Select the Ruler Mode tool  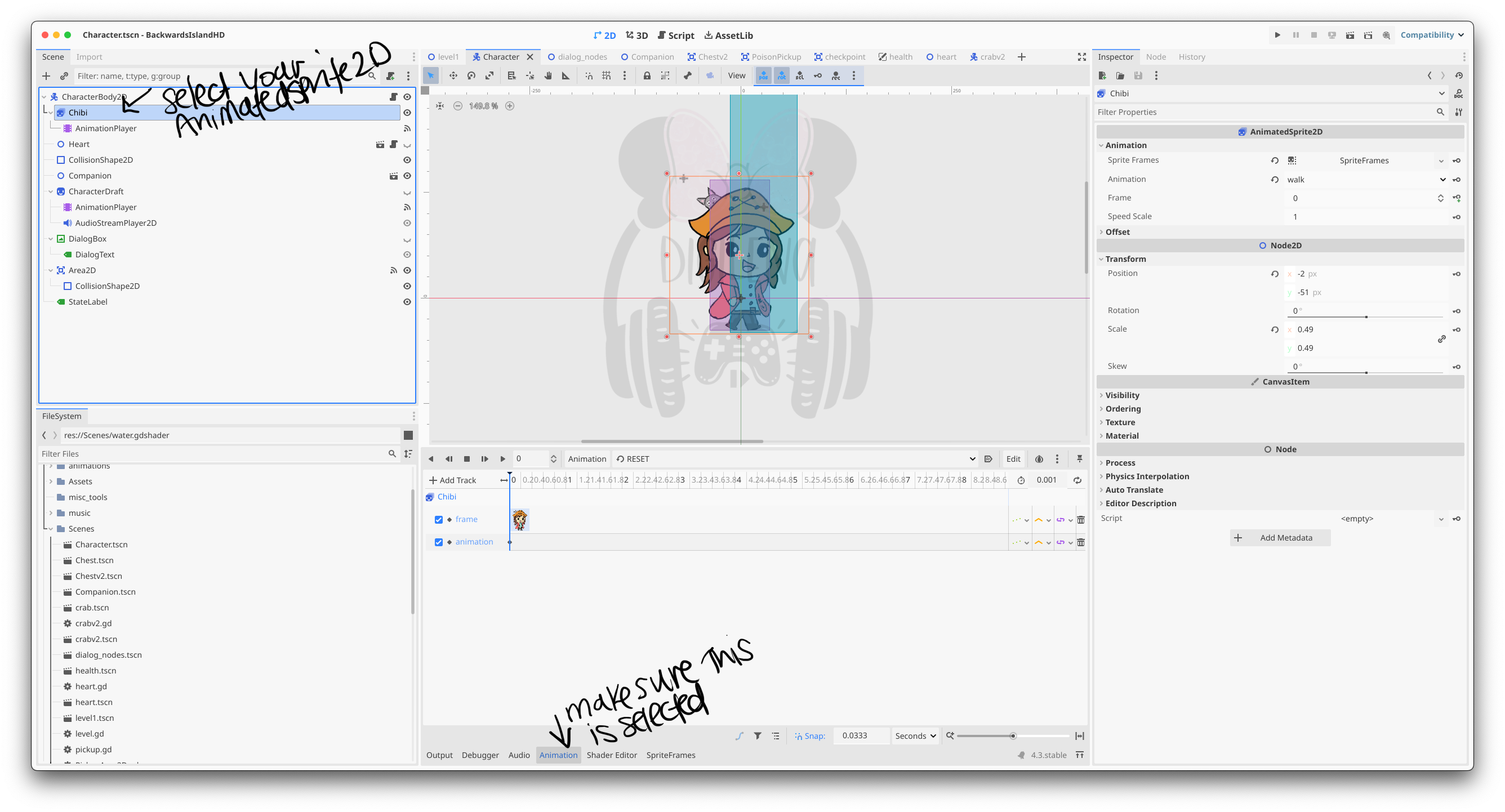[x=566, y=75]
